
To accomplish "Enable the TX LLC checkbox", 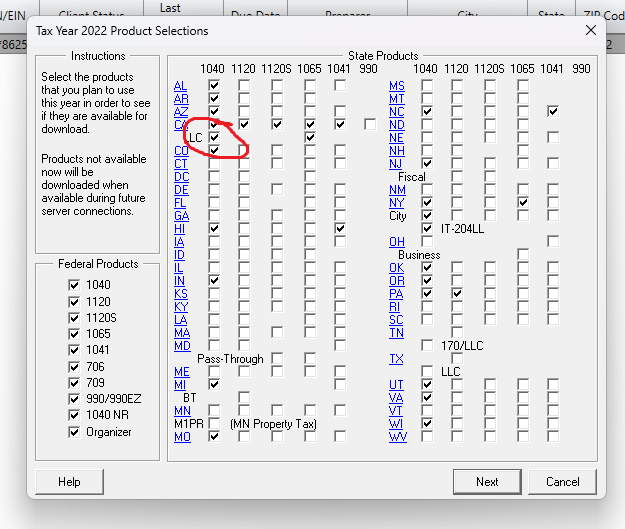I will pos(428,371).
